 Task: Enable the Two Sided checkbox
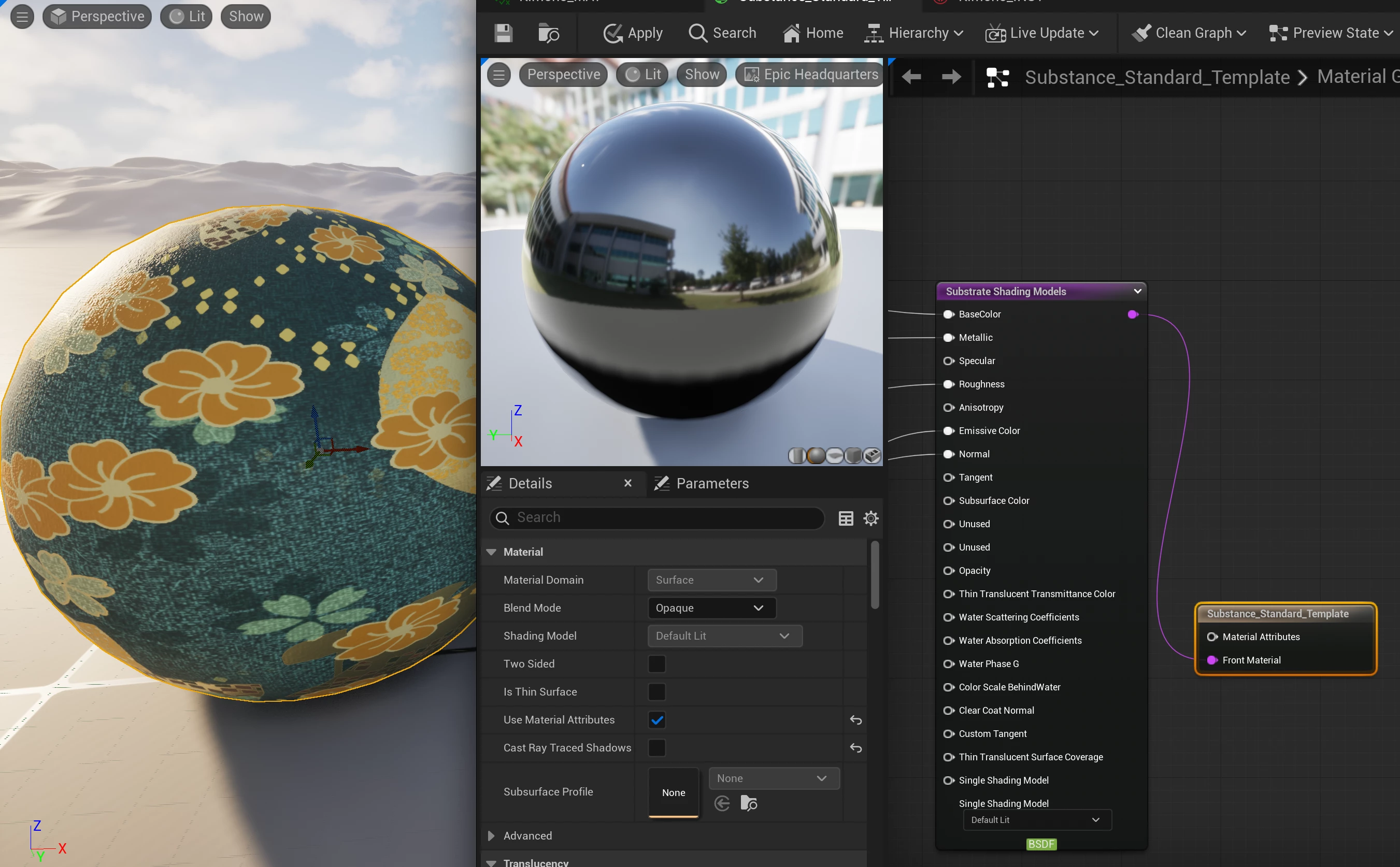click(x=656, y=664)
